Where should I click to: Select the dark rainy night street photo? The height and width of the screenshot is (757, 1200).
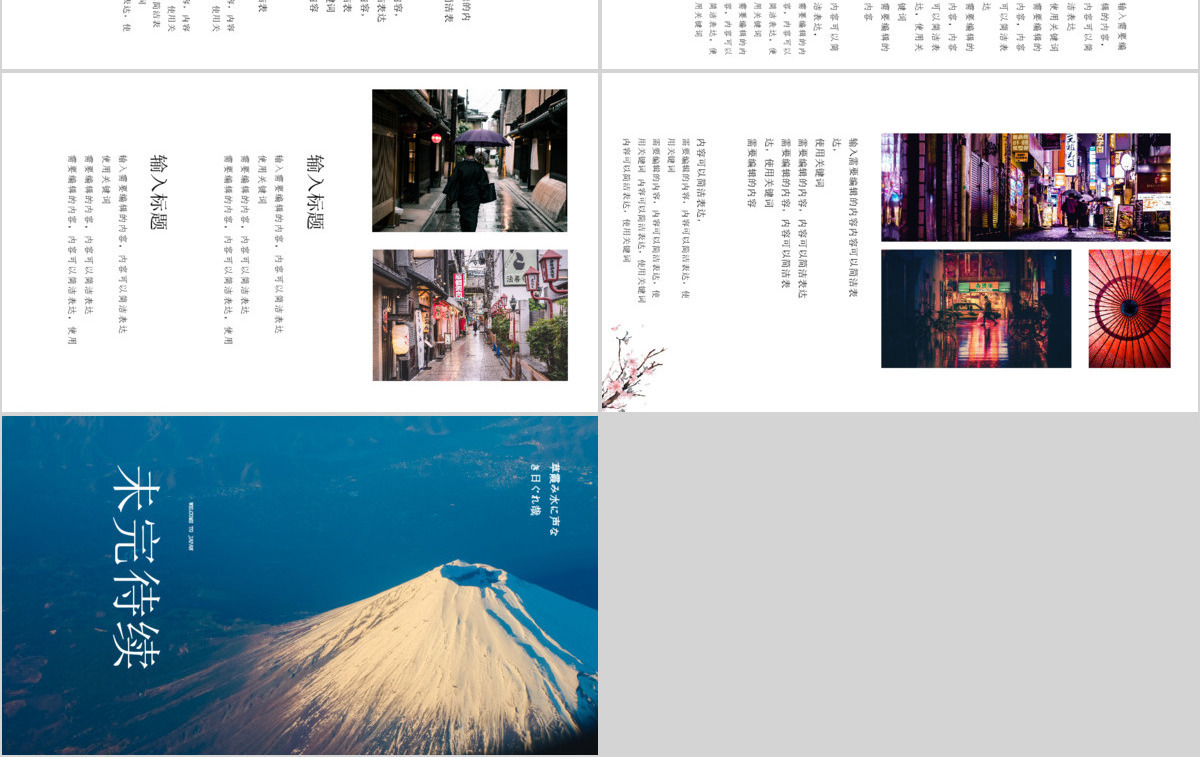tap(976, 309)
